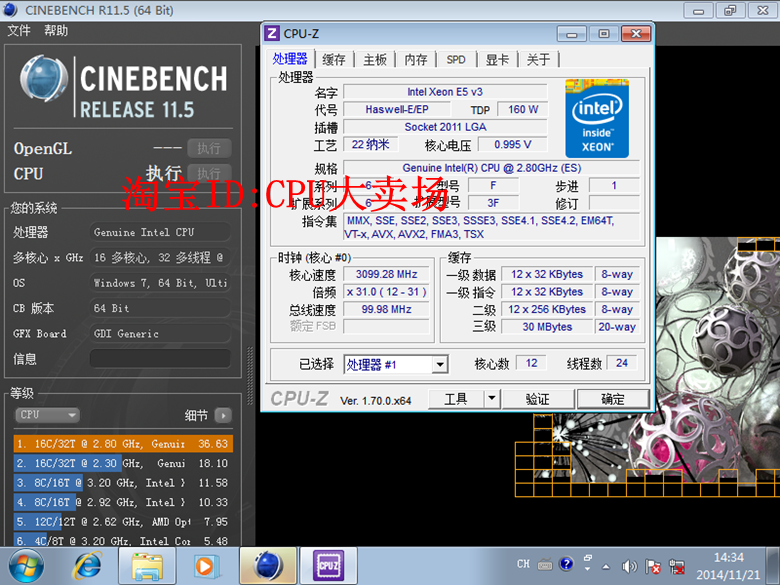Click the 核心电压 value 0.995 V
Viewport: 780px width, 585px height.
pyautogui.click(x=512, y=144)
